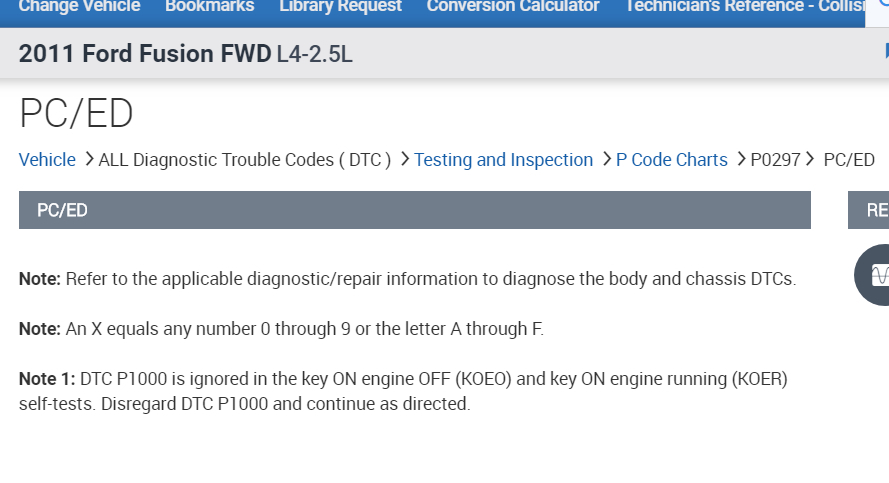This screenshot has width=889, height=483.
Task: Go to Vehicle breadcrumb link
Action: pyautogui.click(x=47, y=160)
